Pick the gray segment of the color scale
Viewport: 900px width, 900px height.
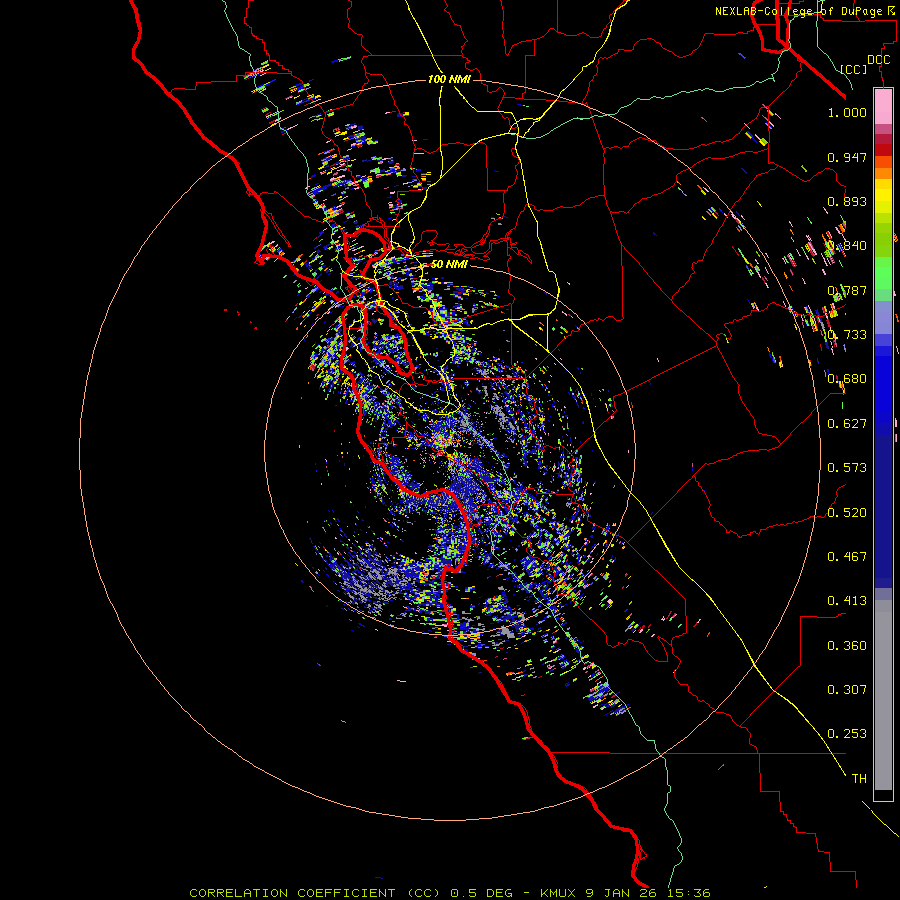point(883,695)
